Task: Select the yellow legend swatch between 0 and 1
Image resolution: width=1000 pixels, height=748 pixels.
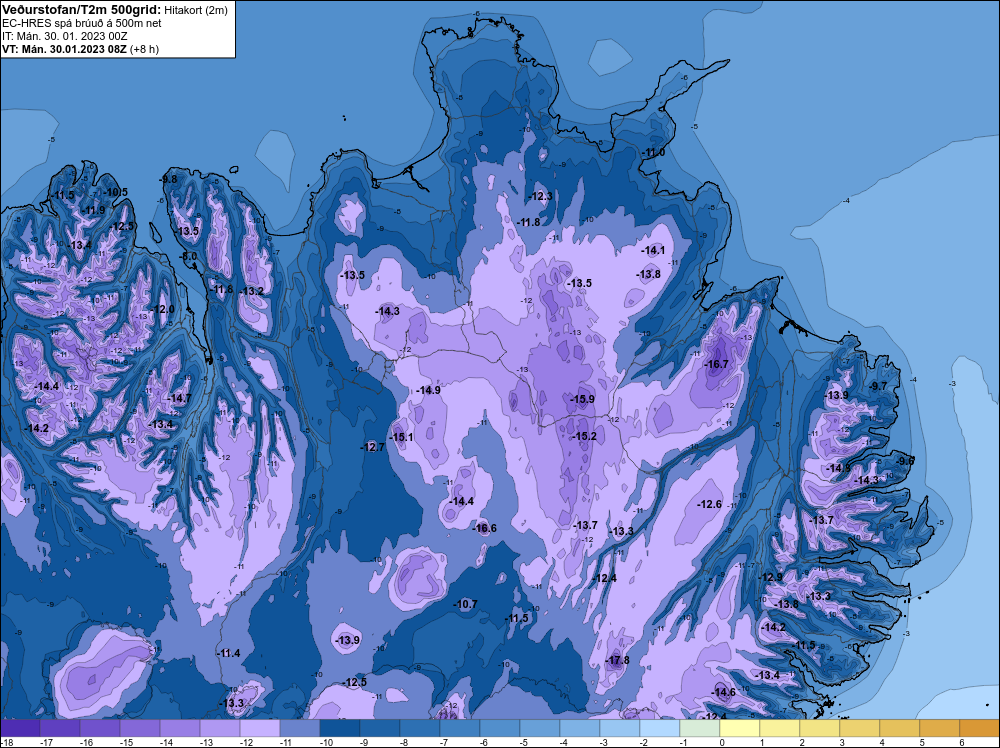Action: [740, 728]
